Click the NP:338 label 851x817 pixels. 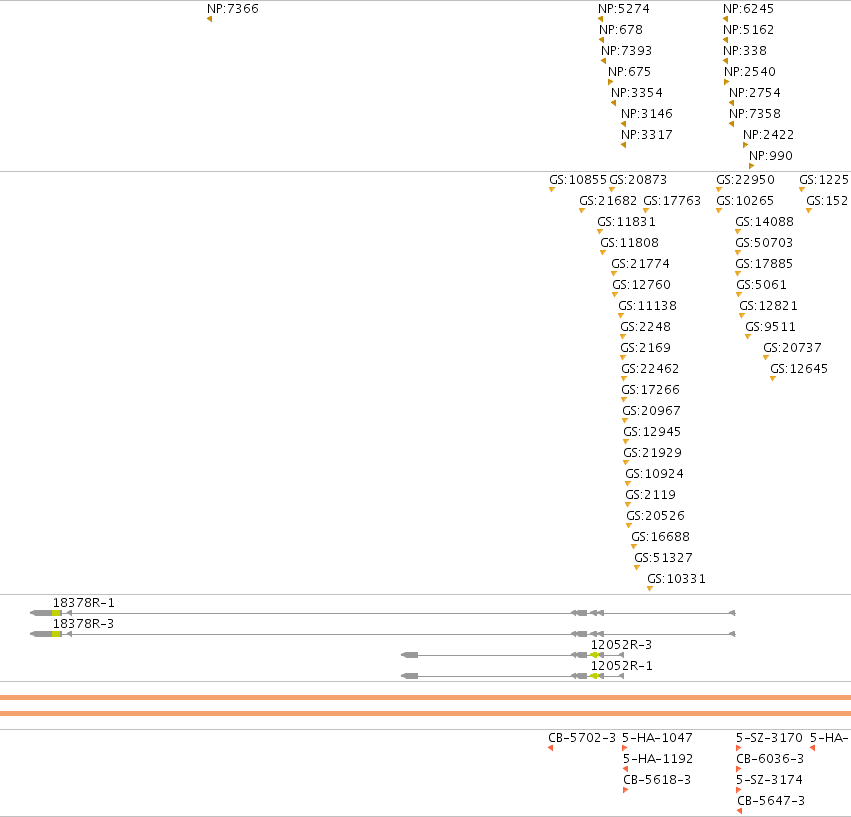(x=745, y=51)
